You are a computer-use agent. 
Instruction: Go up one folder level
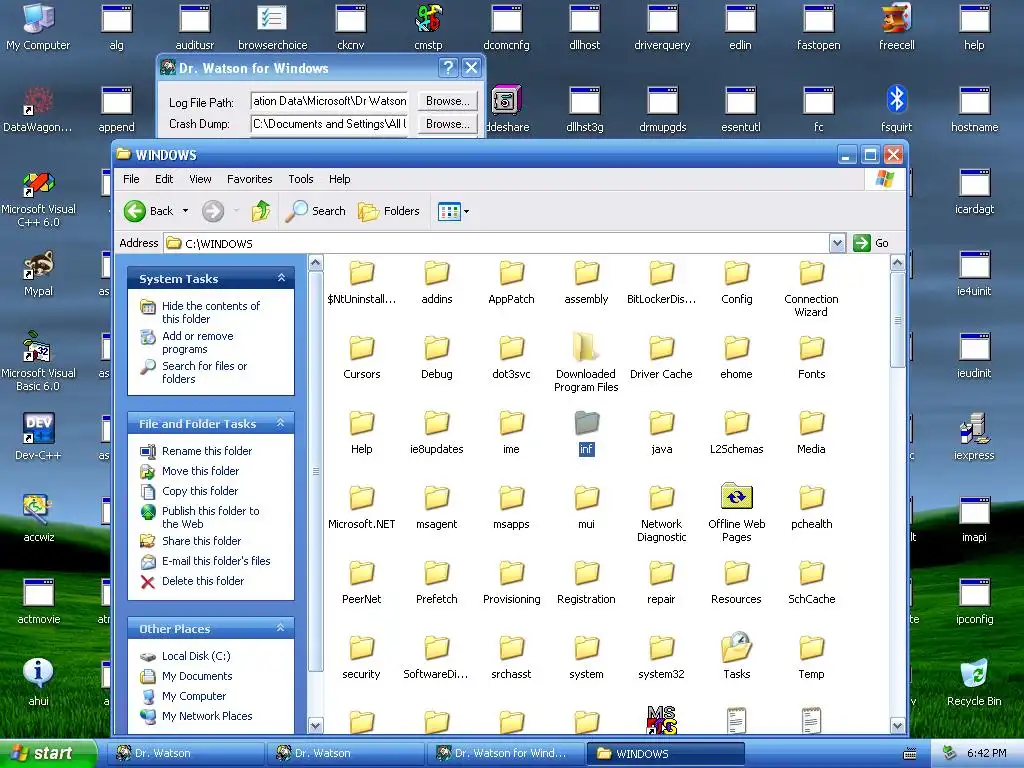click(261, 211)
